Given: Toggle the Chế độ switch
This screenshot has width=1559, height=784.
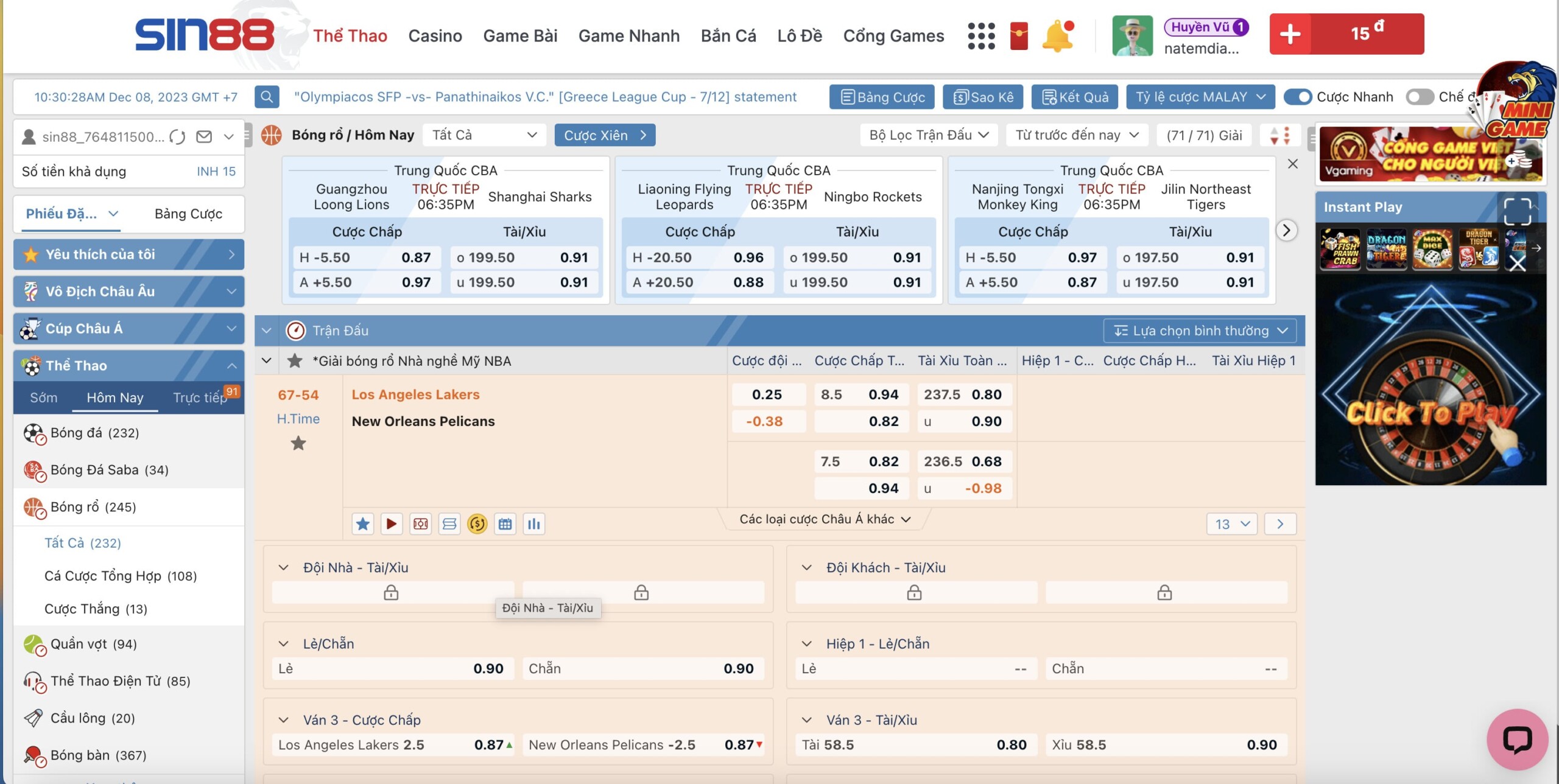Looking at the screenshot, I should pyautogui.click(x=1420, y=97).
